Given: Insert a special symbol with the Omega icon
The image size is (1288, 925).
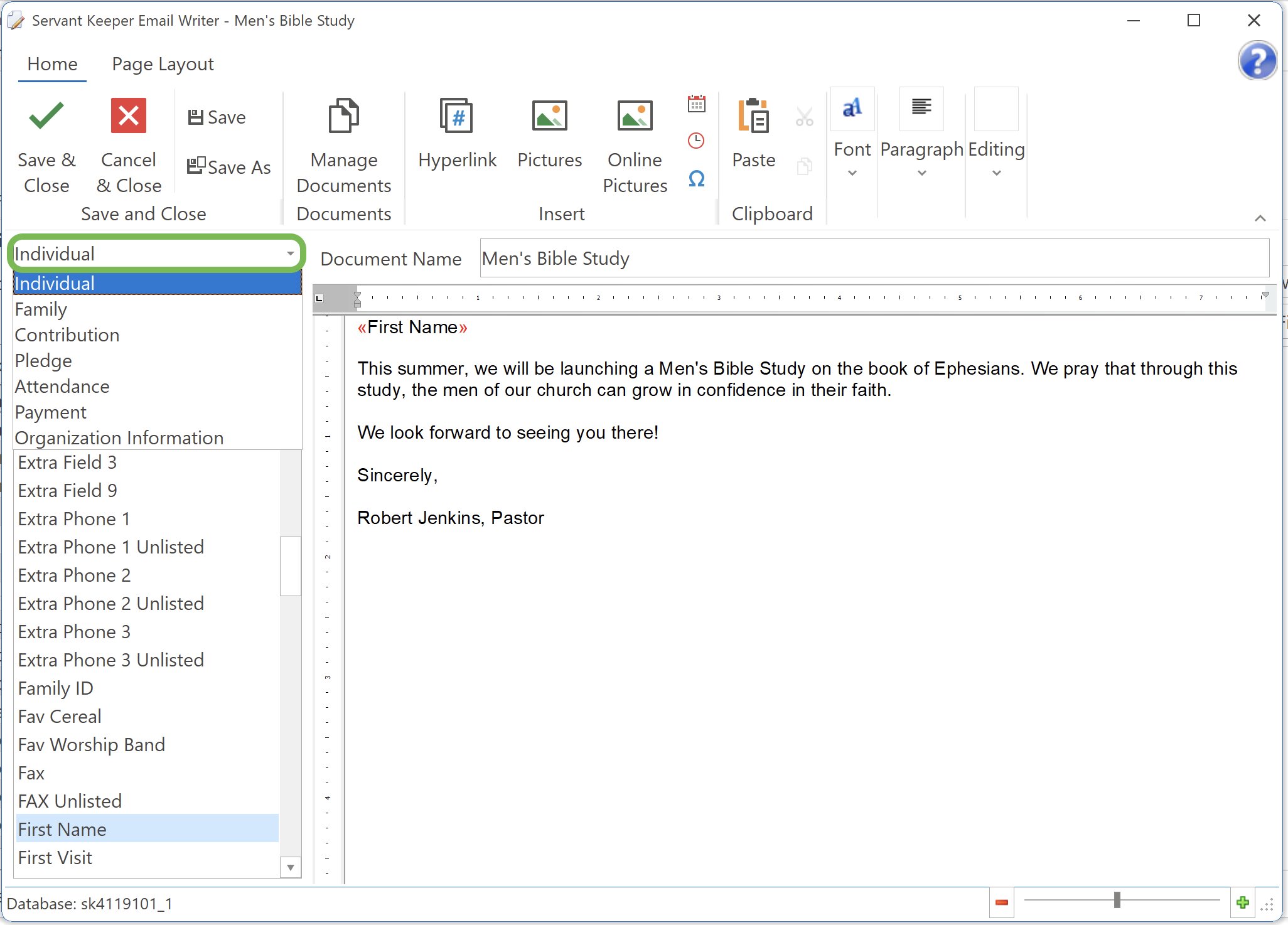Looking at the screenshot, I should click(x=696, y=179).
